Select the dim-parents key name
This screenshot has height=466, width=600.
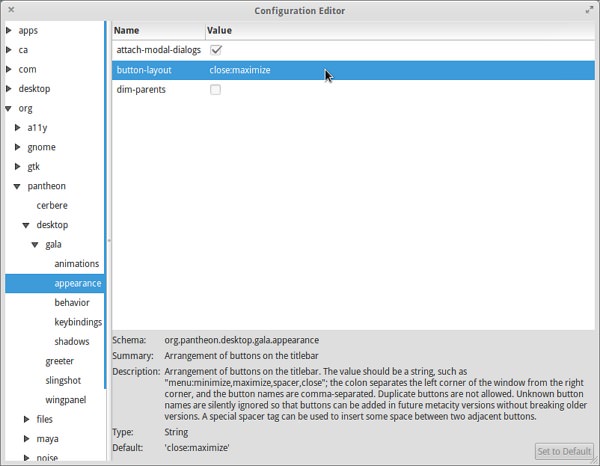pos(141,90)
